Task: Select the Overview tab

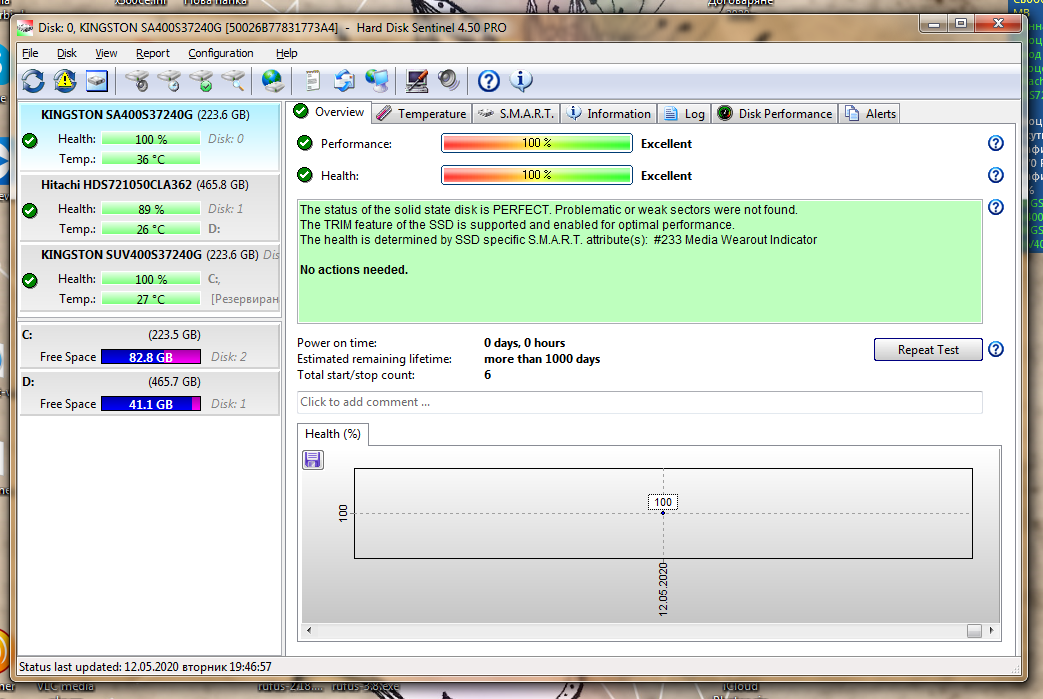Action: (329, 112)
